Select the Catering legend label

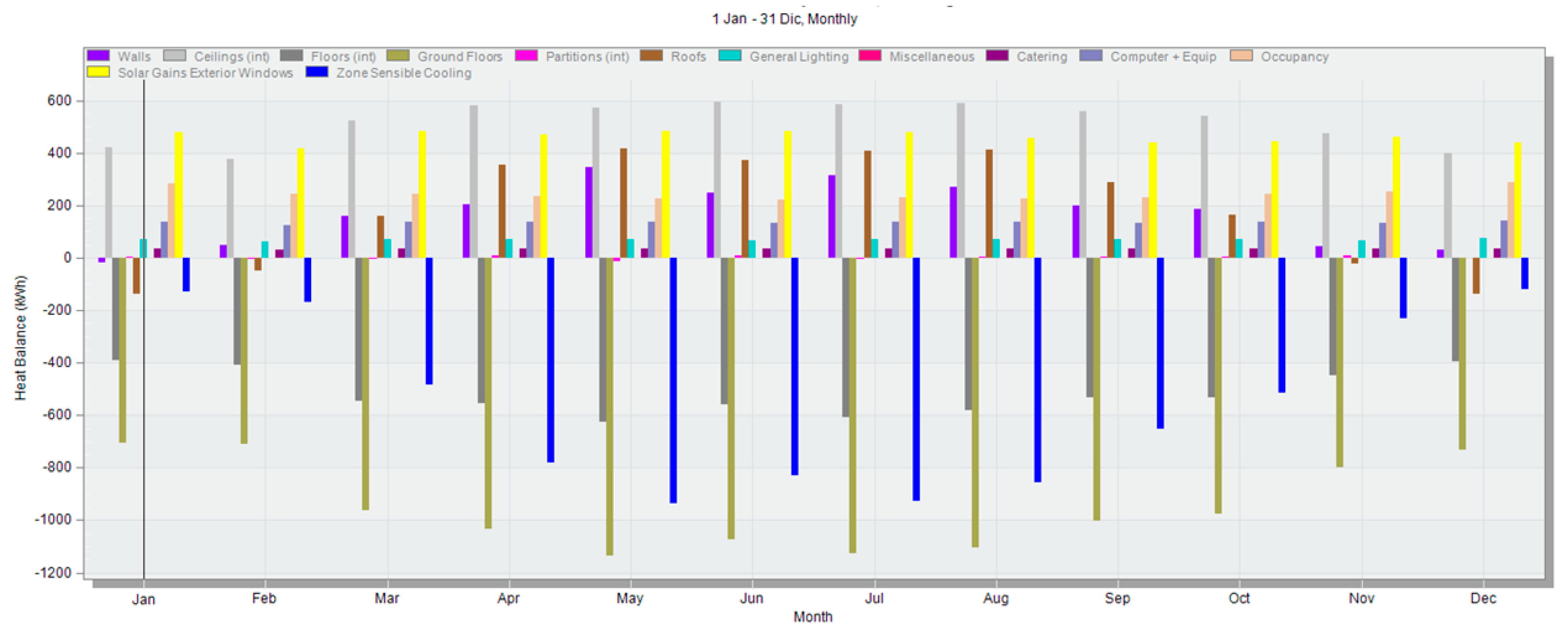click(1042, 56)
